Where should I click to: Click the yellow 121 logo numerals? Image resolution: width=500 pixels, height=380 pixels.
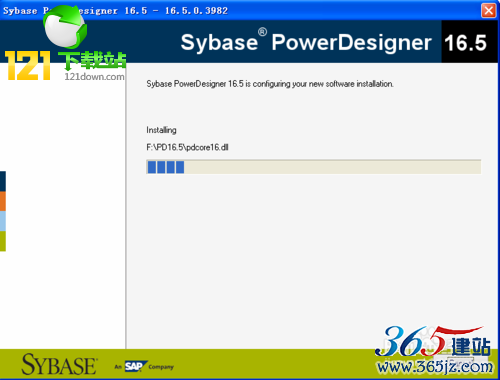(x=28, y=66)
